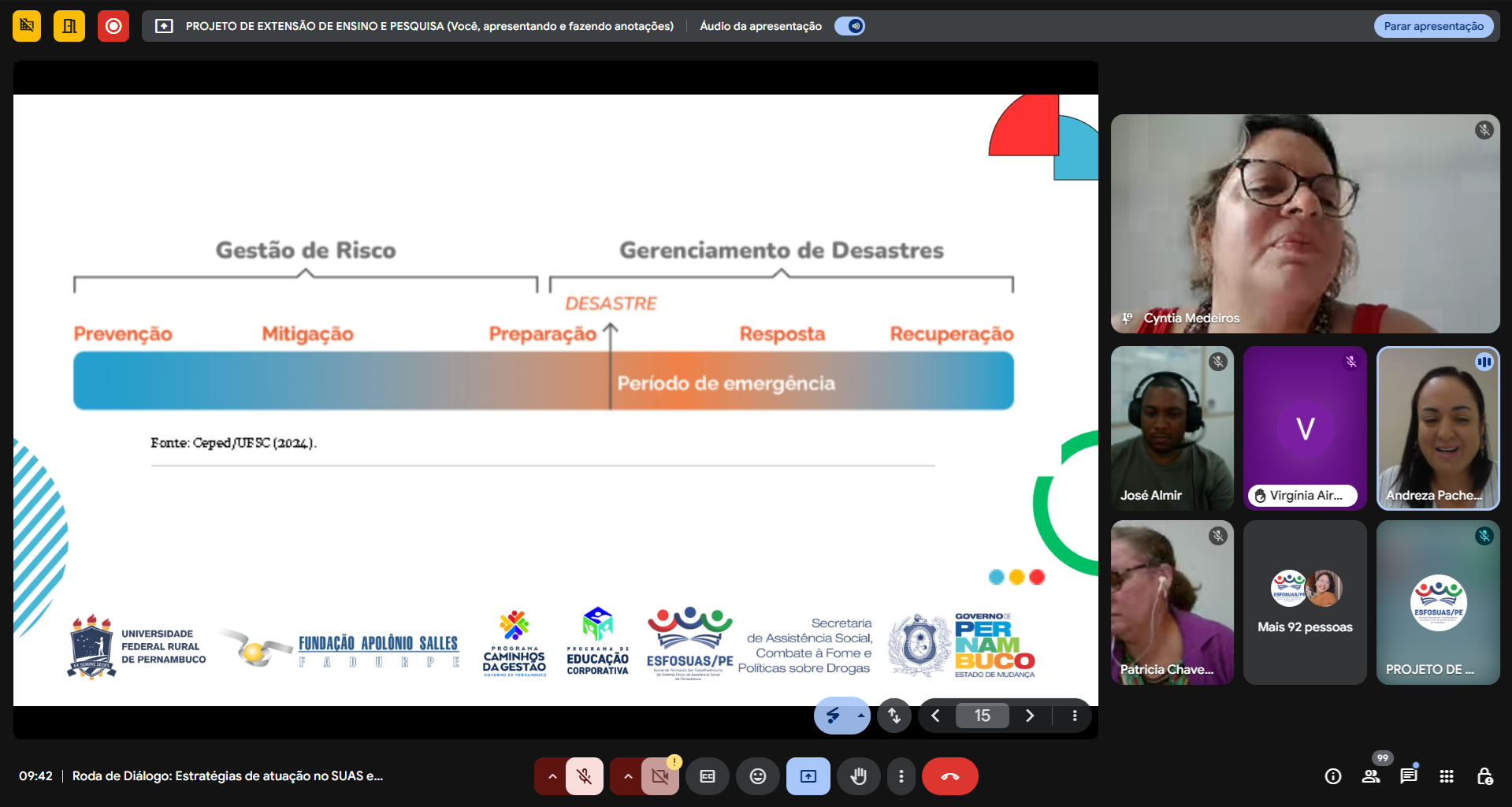Open the emoji reactions picker
Image resolution: width=1512 pixels, height=807 pixels.
[x=757, y=776]
